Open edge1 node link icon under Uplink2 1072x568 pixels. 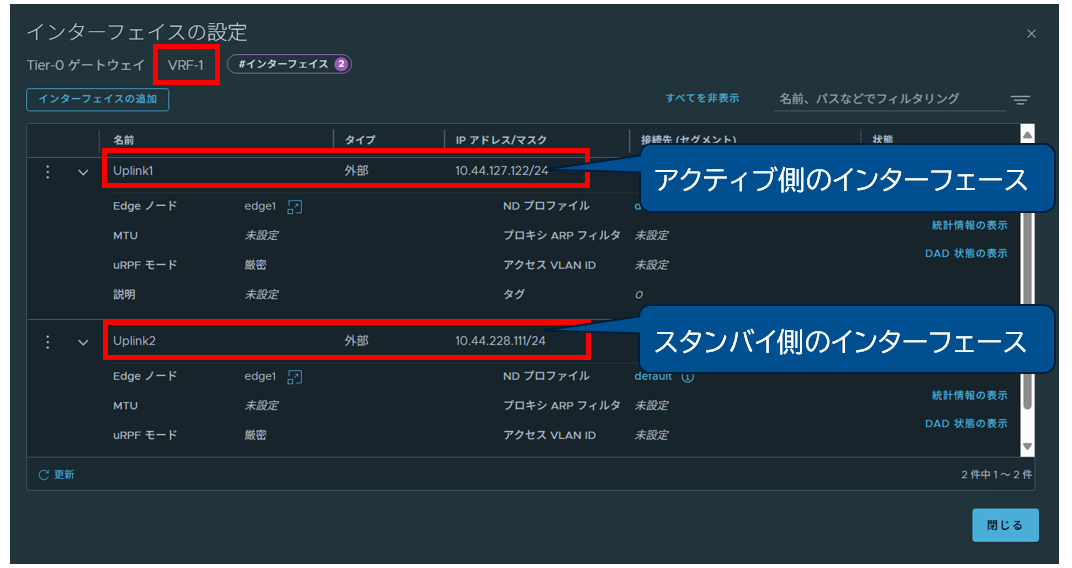[295, 377]
